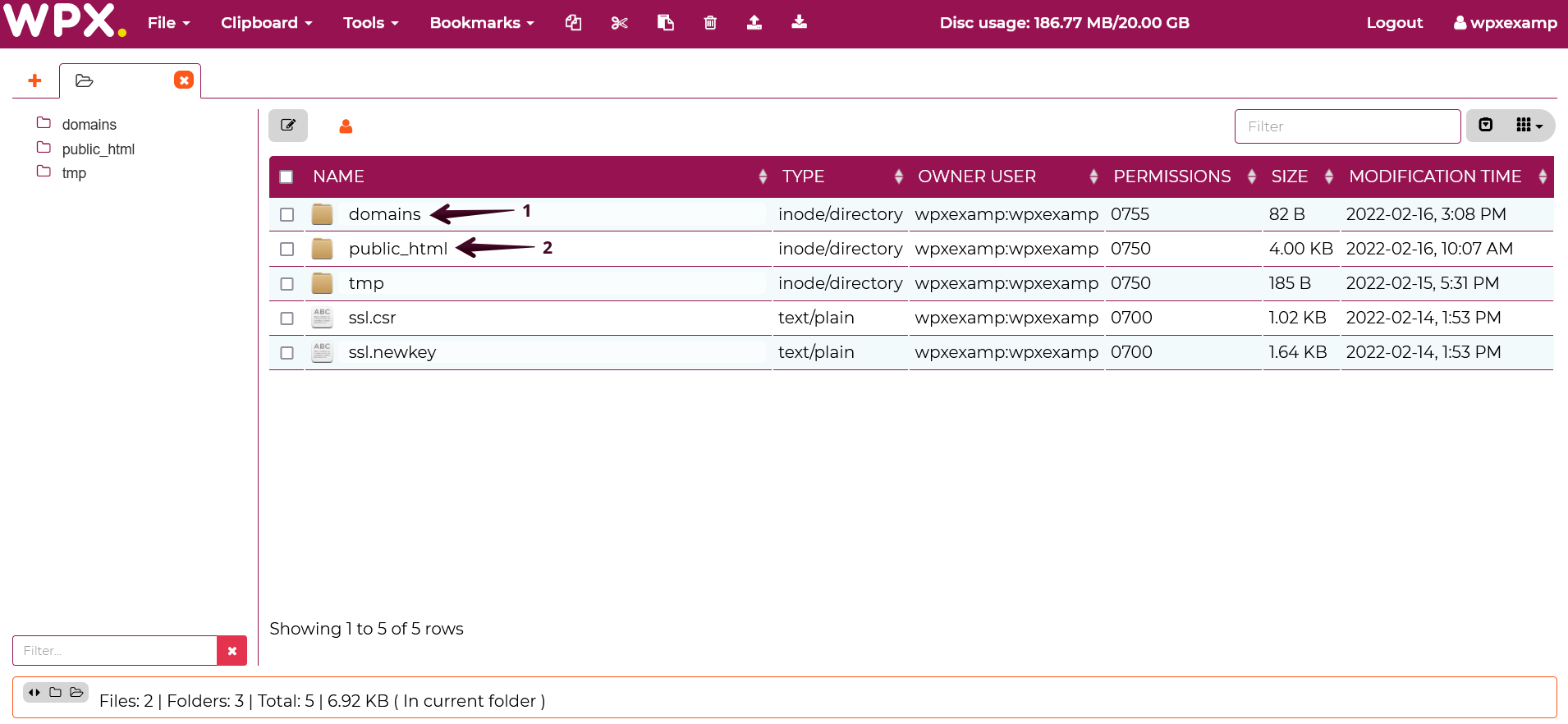Open the public_html folder in list
Viewport: 1568px width, 724px height.
[x=397, y=249]
